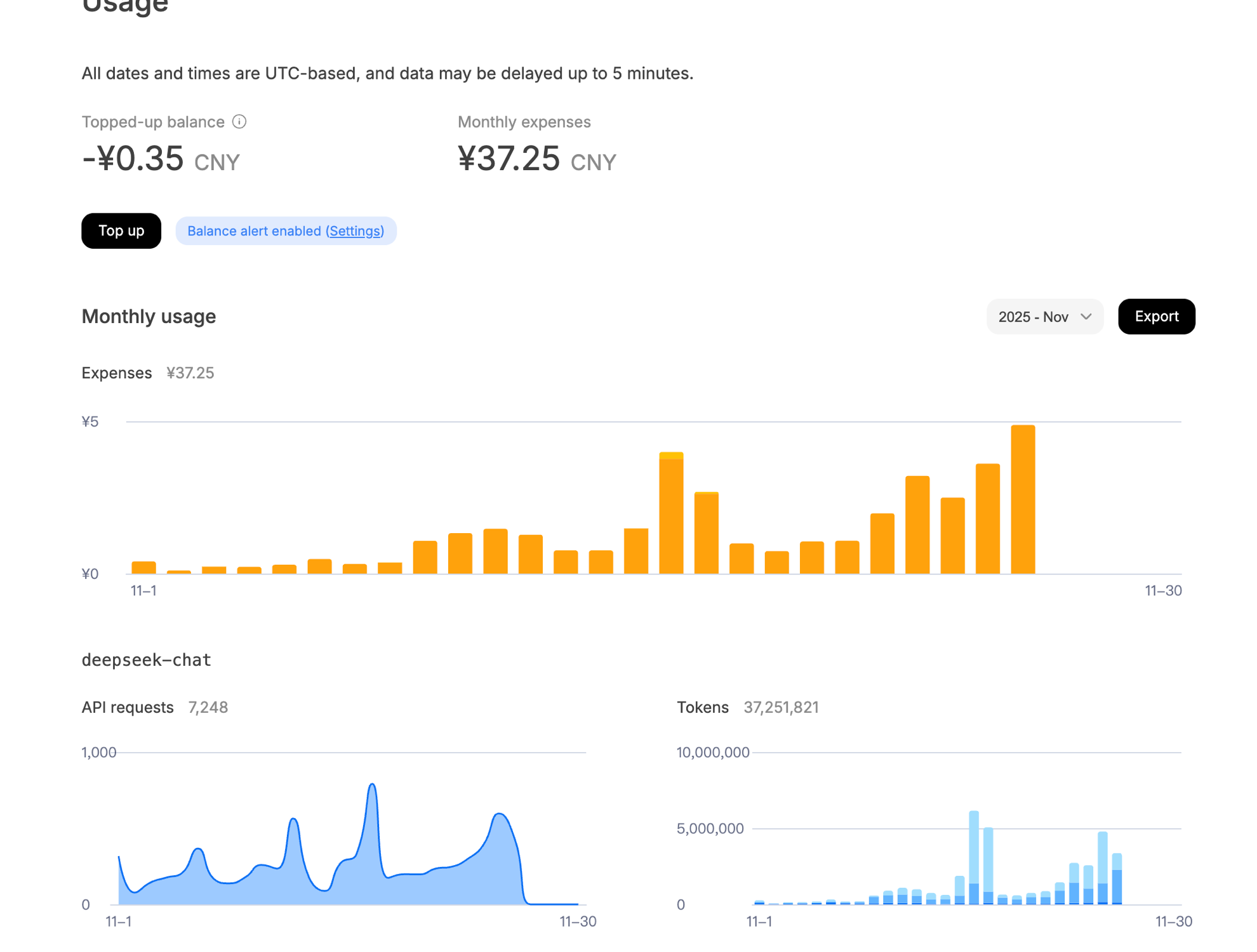
Task: Click the deepseek-chat model heading
Action: point(146,660)
